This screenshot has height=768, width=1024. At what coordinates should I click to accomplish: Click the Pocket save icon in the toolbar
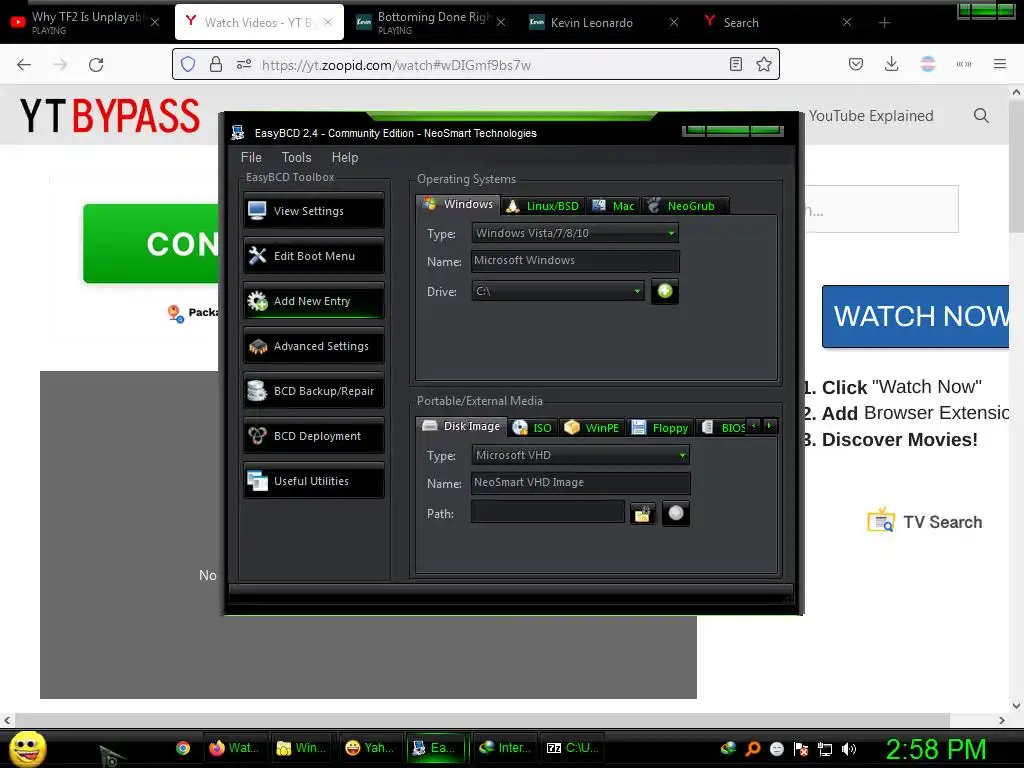coord(856,64)
